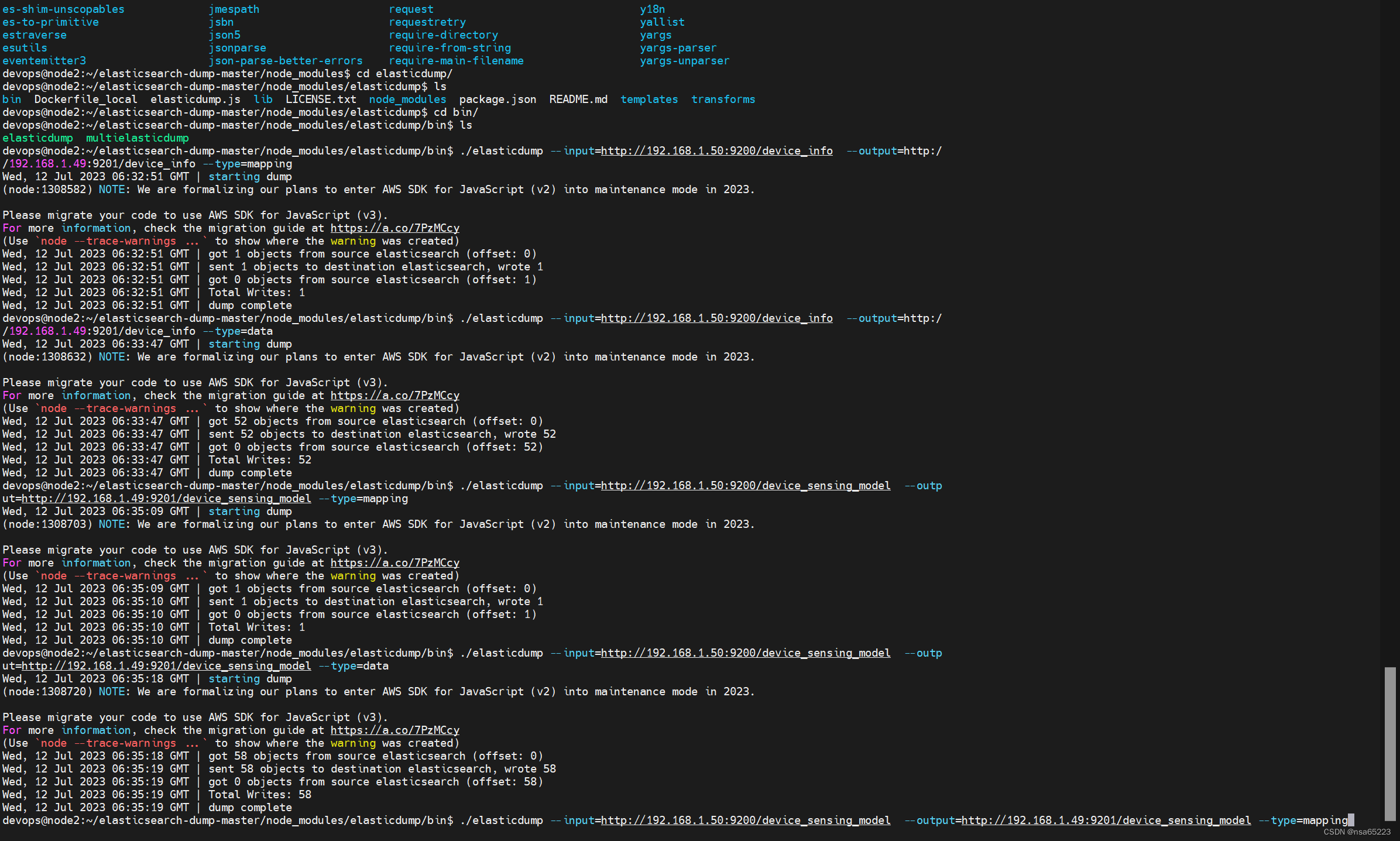Click the 'templates' directory name
This screenshot has width=1400, height=841.
(648, 99)
